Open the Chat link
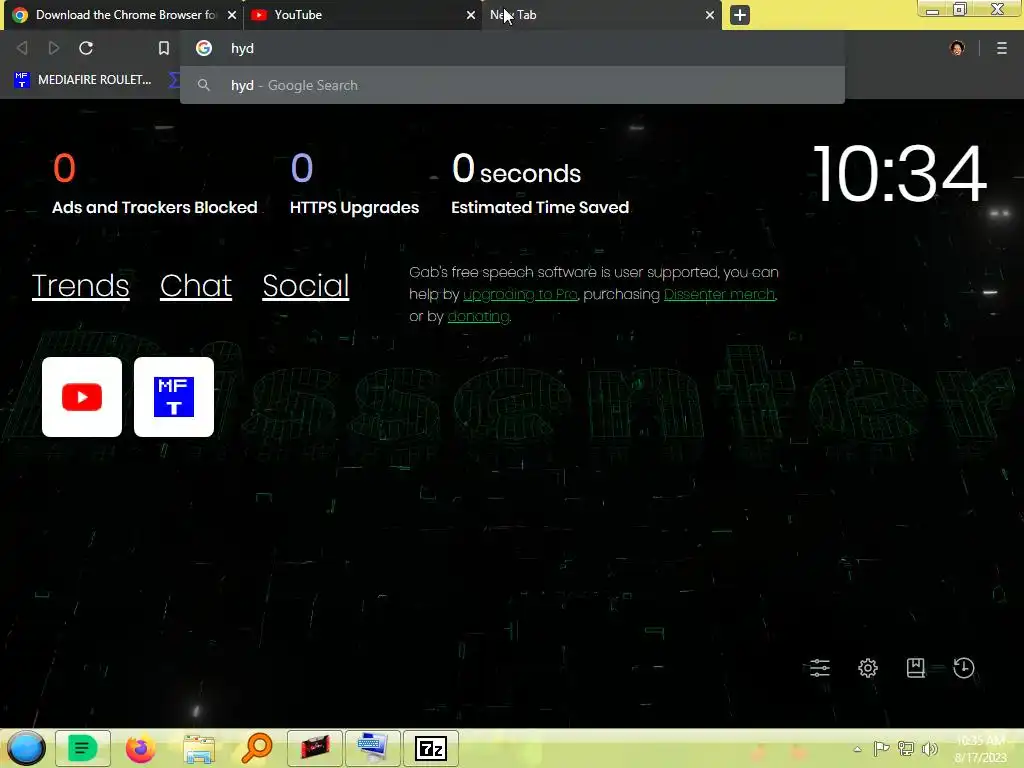The image size is (1024, 768). (x=196, y=285)
